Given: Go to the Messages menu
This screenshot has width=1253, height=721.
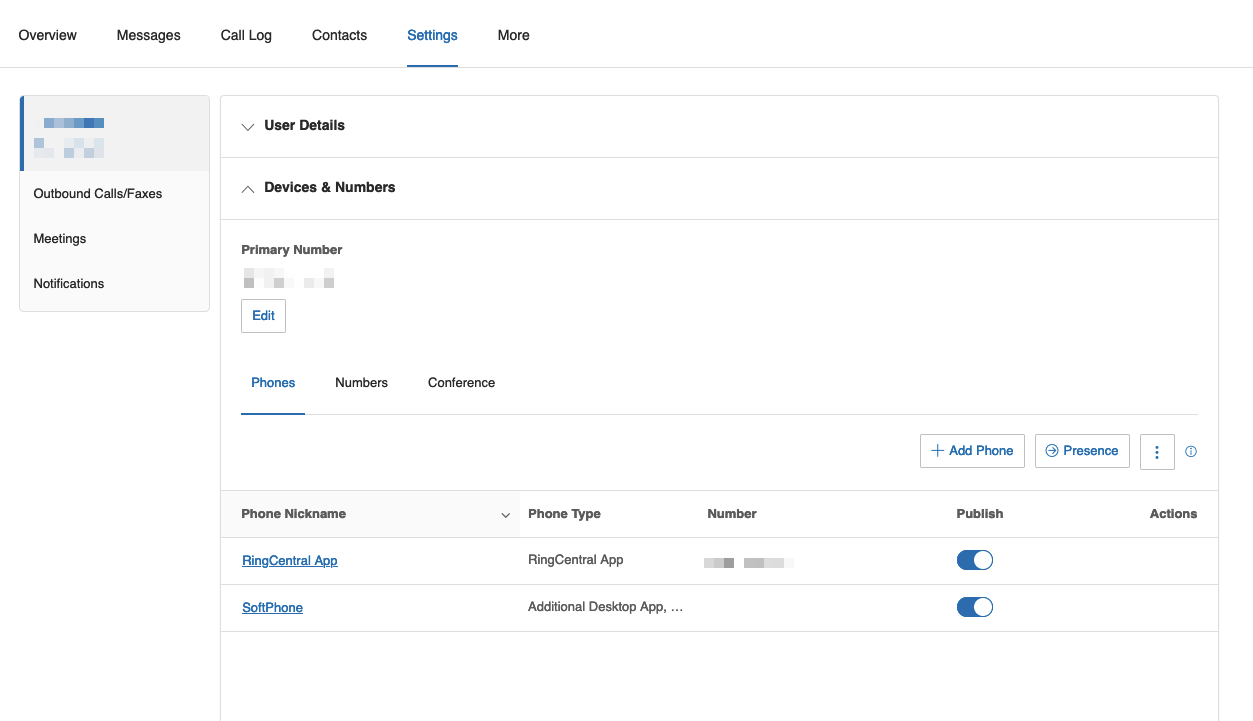Looking at the screenshot, I should click(148, 35).
